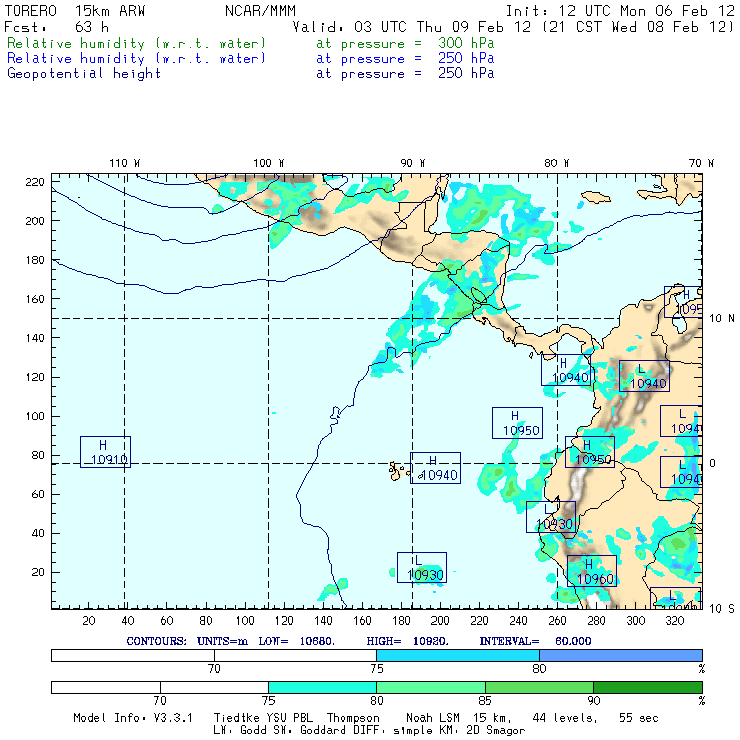
Task: Click the L 10930 low label box
Action: (422, 567)
